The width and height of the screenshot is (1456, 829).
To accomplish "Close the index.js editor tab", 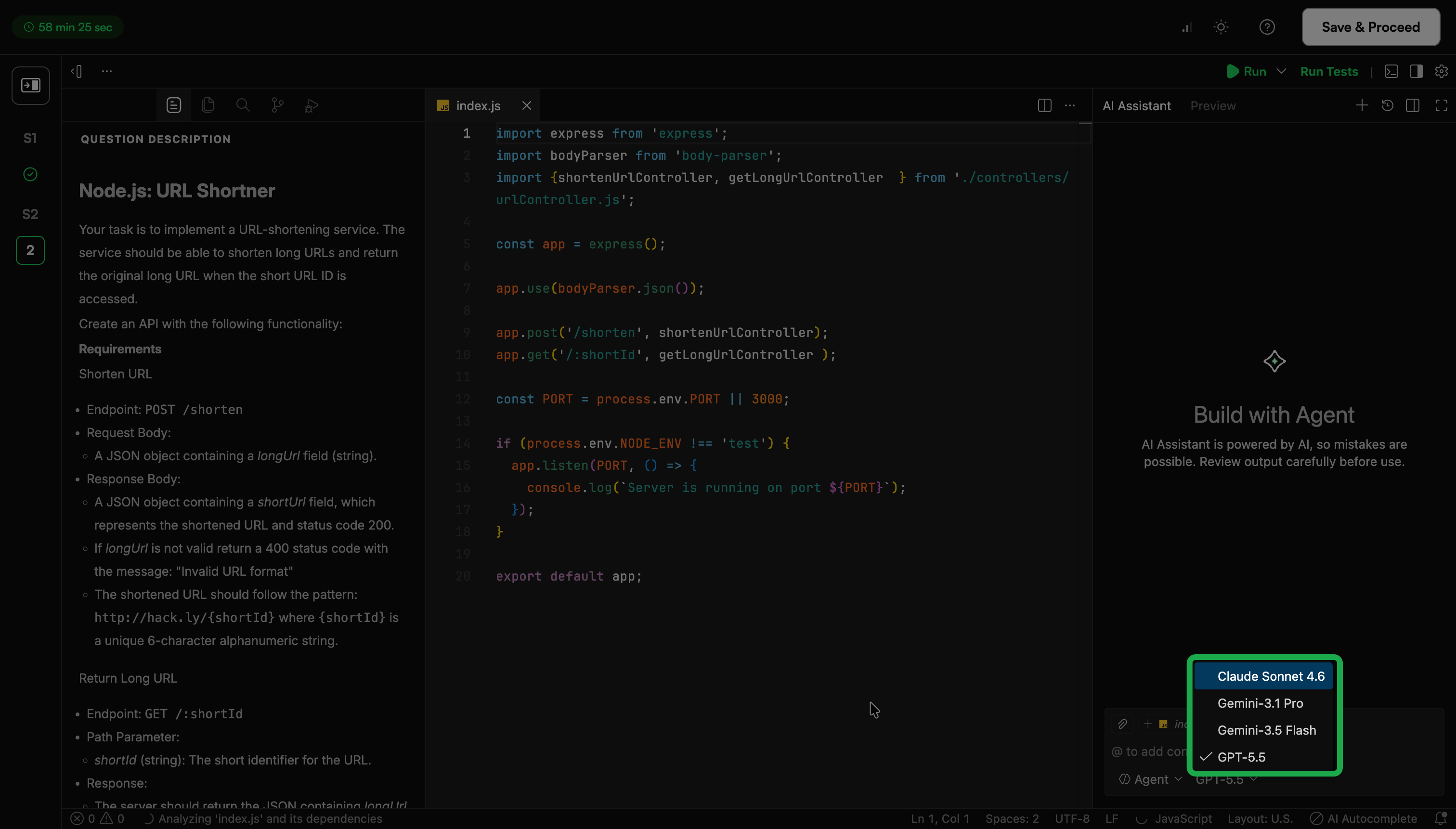I will 527,105.
